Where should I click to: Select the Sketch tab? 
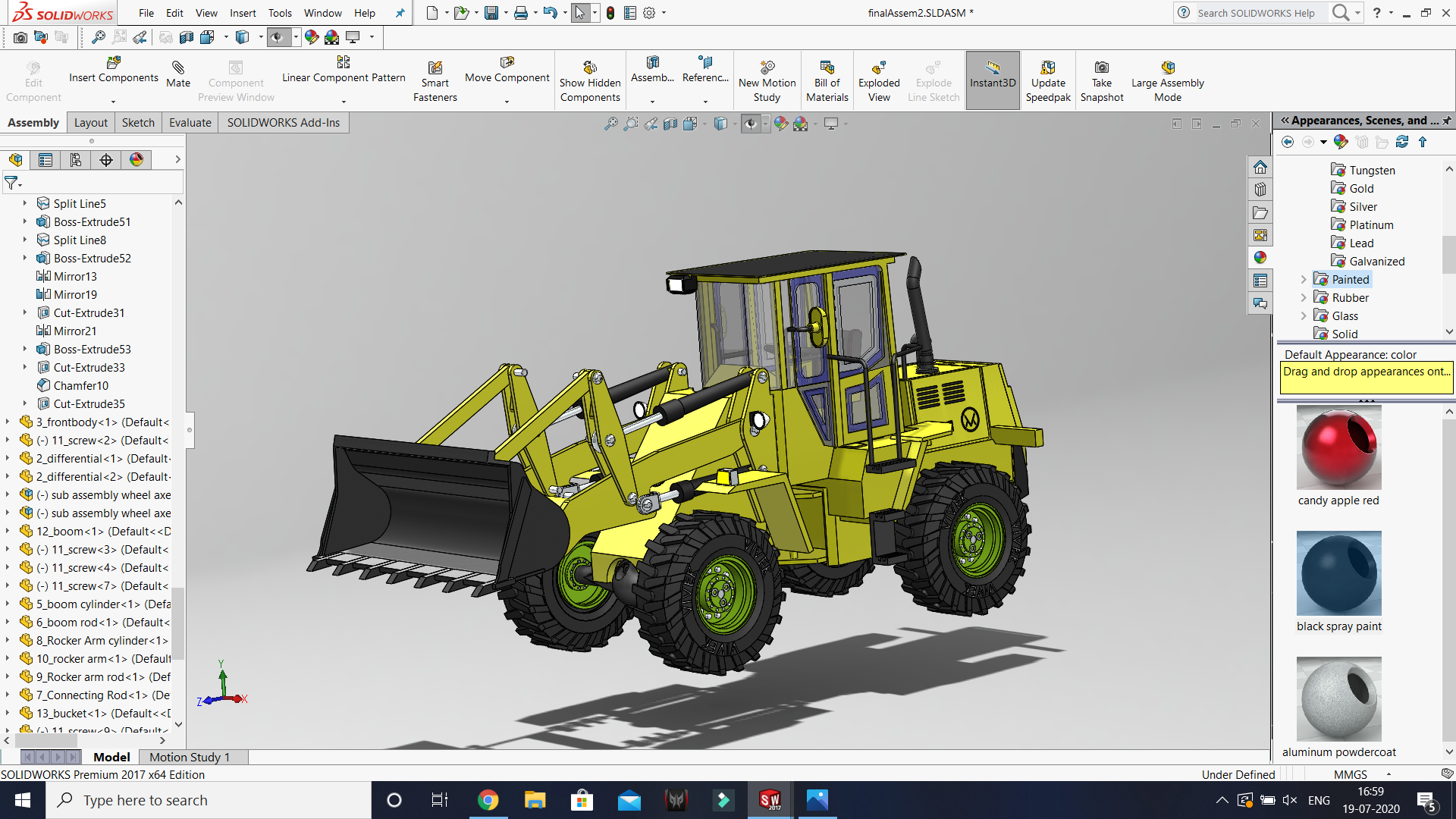tap(138, 123)
